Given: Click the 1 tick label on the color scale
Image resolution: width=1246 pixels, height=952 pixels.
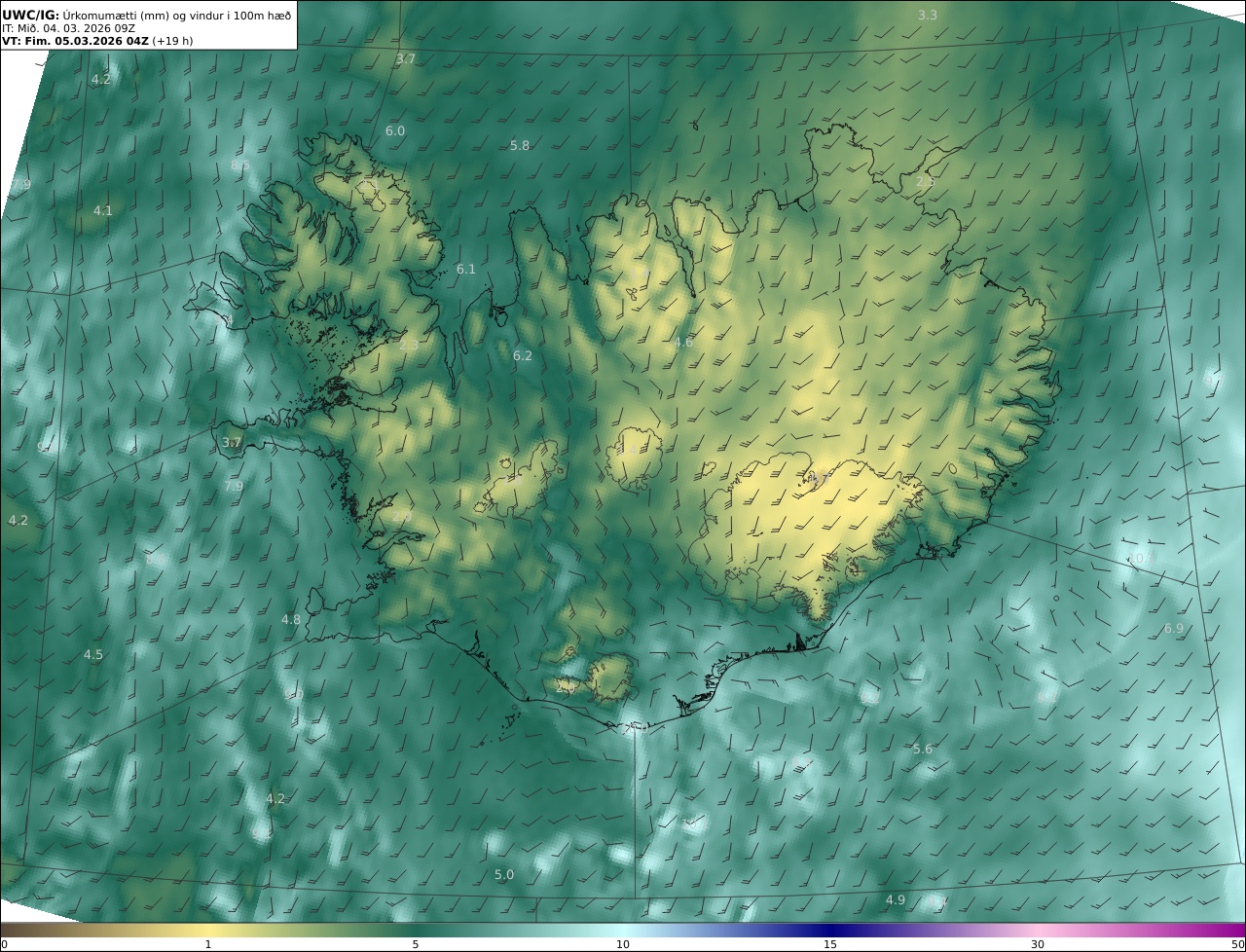Looking at the screenshot, I should pos(208,944).
